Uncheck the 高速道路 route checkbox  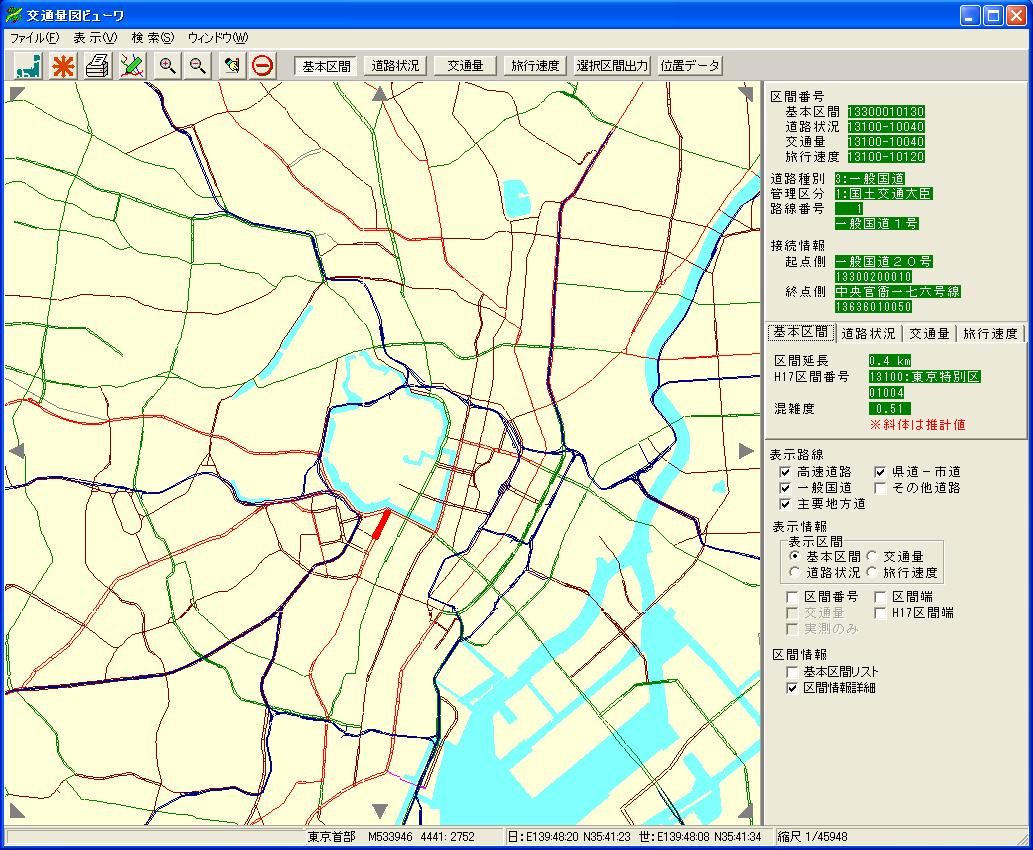pyautogui.click(x=785, y=472)
